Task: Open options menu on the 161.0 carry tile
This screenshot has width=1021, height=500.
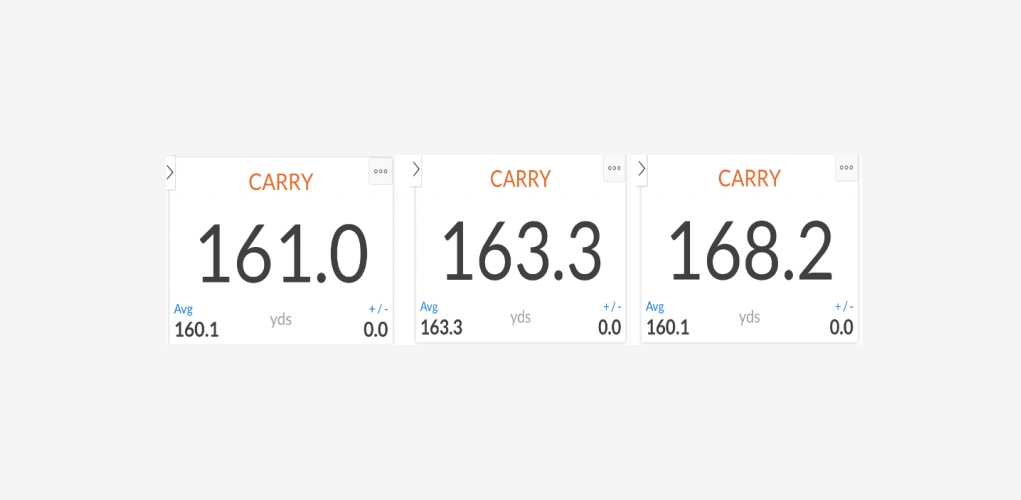Action: (381, 171)
